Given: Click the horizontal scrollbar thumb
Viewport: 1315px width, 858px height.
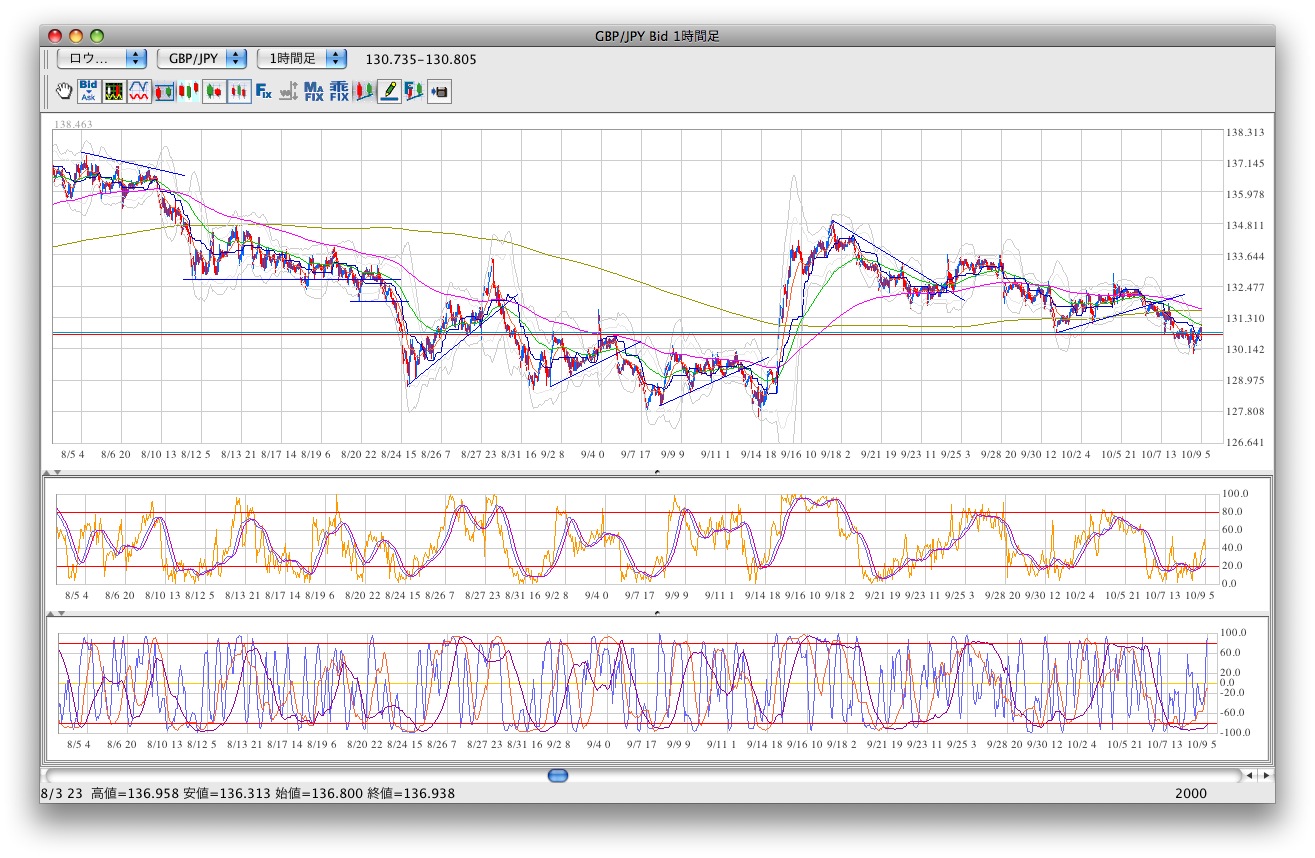Looking at the screenshot, I should (x=559, y=775).
